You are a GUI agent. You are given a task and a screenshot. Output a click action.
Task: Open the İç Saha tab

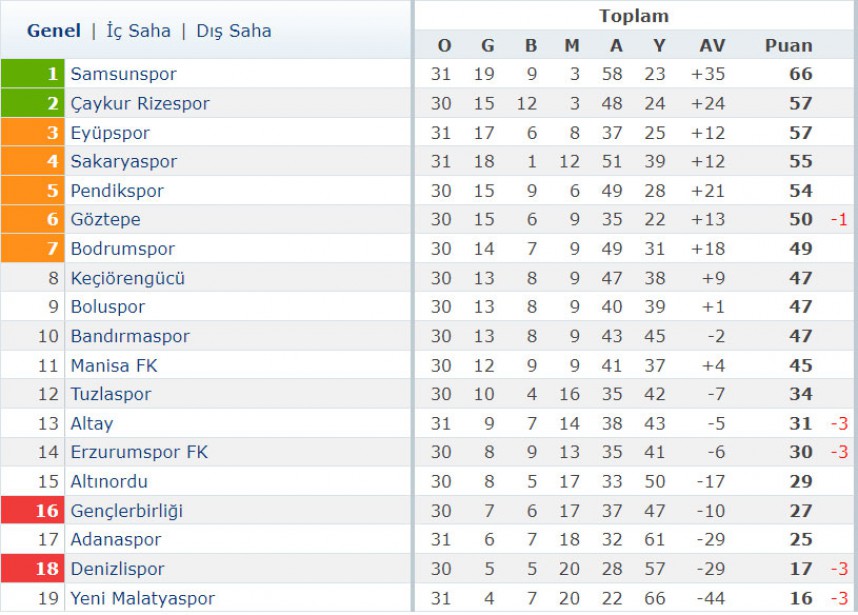pos(138,31)
